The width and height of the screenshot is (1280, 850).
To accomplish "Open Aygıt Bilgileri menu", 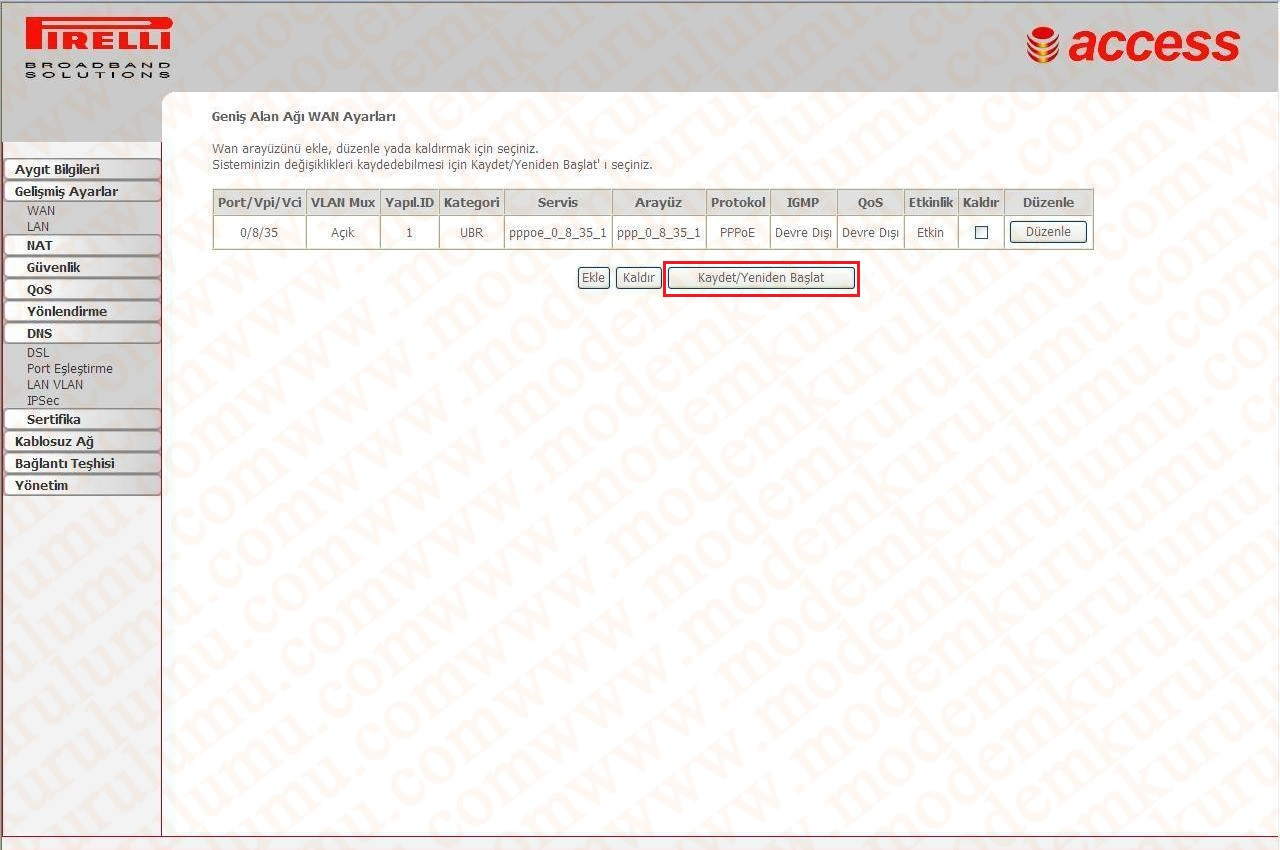I will coord(81,169).
